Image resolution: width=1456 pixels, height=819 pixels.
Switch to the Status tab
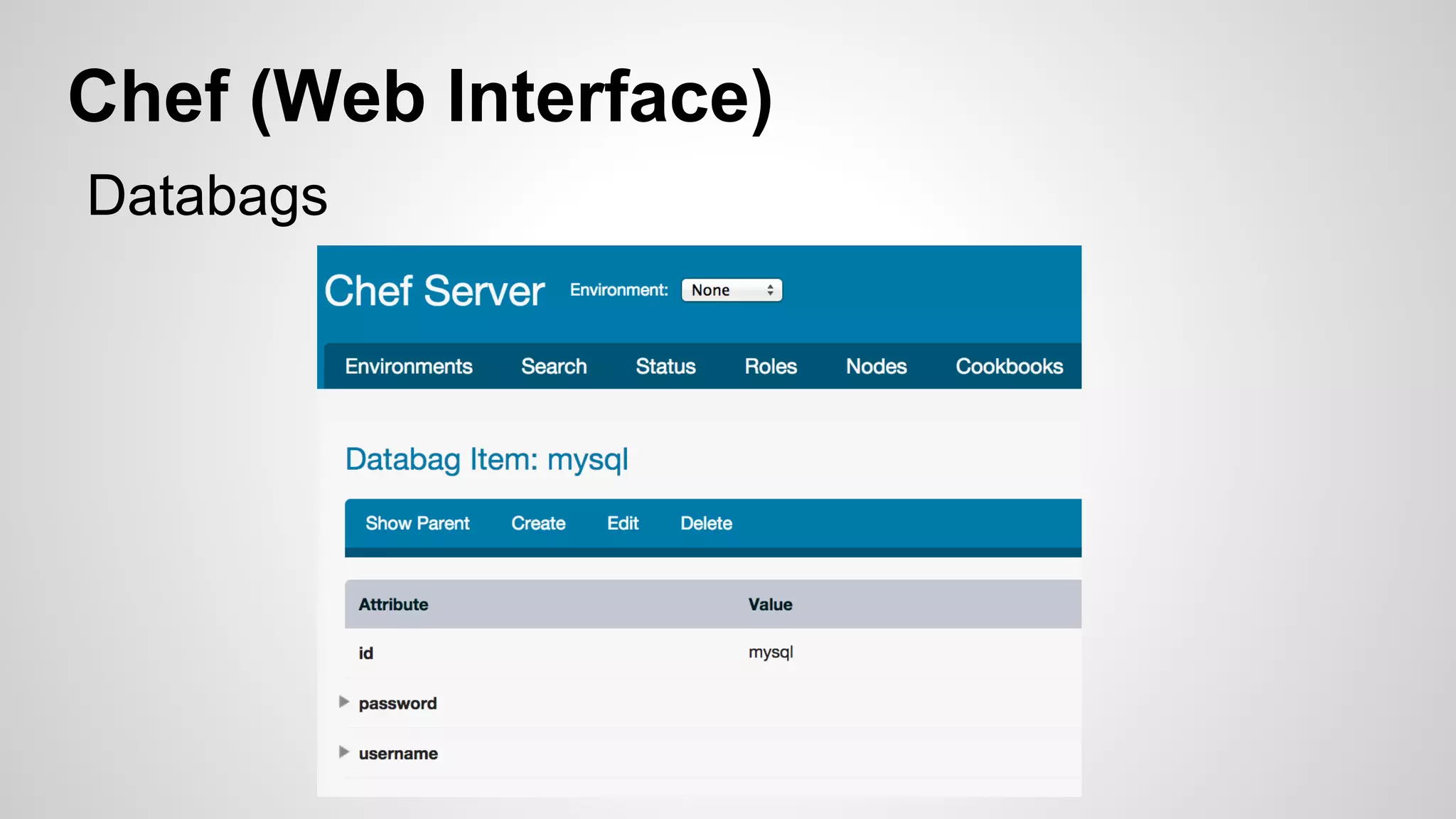(x=665, y=366)
